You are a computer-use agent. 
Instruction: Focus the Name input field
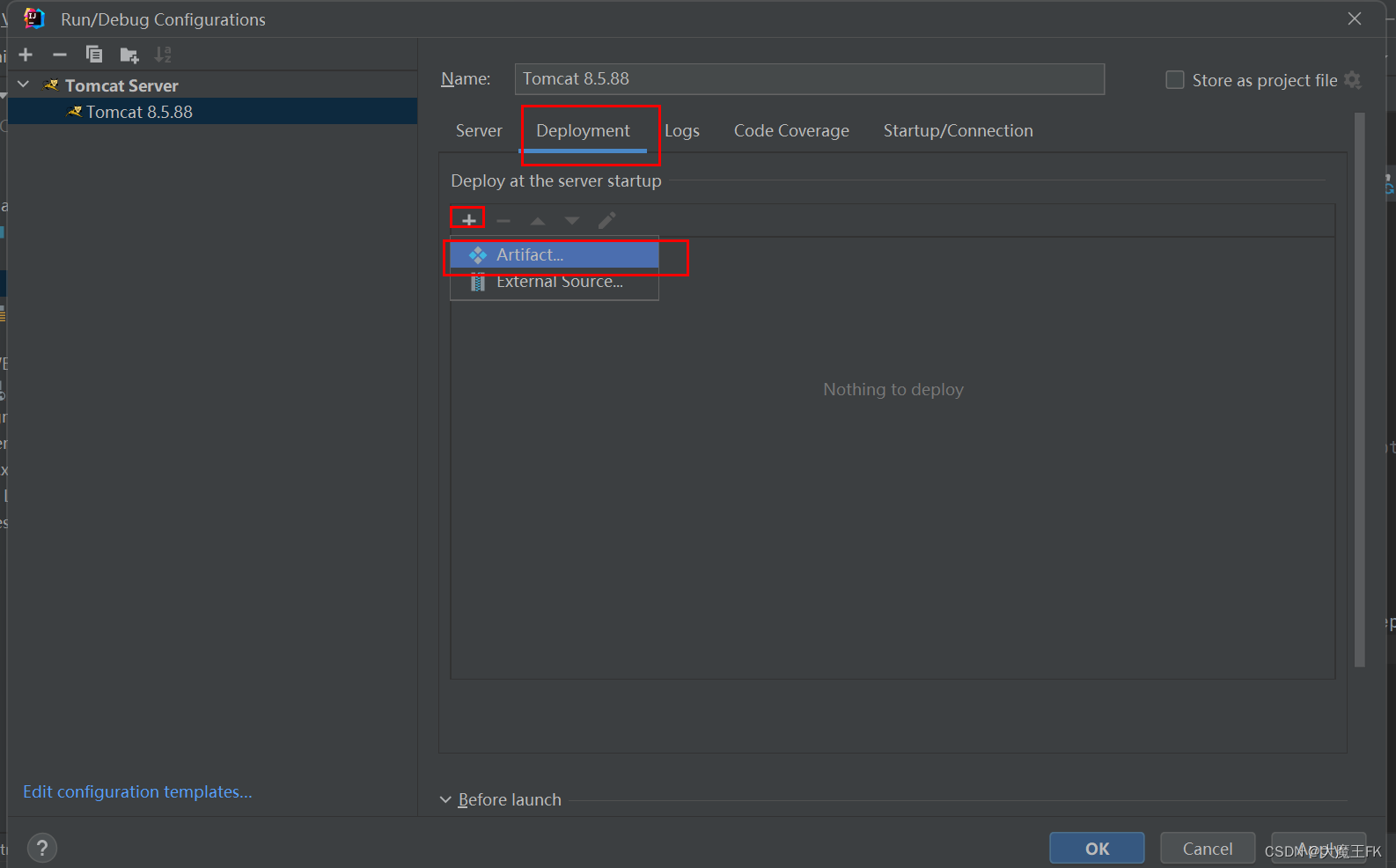tap(809, 79)
